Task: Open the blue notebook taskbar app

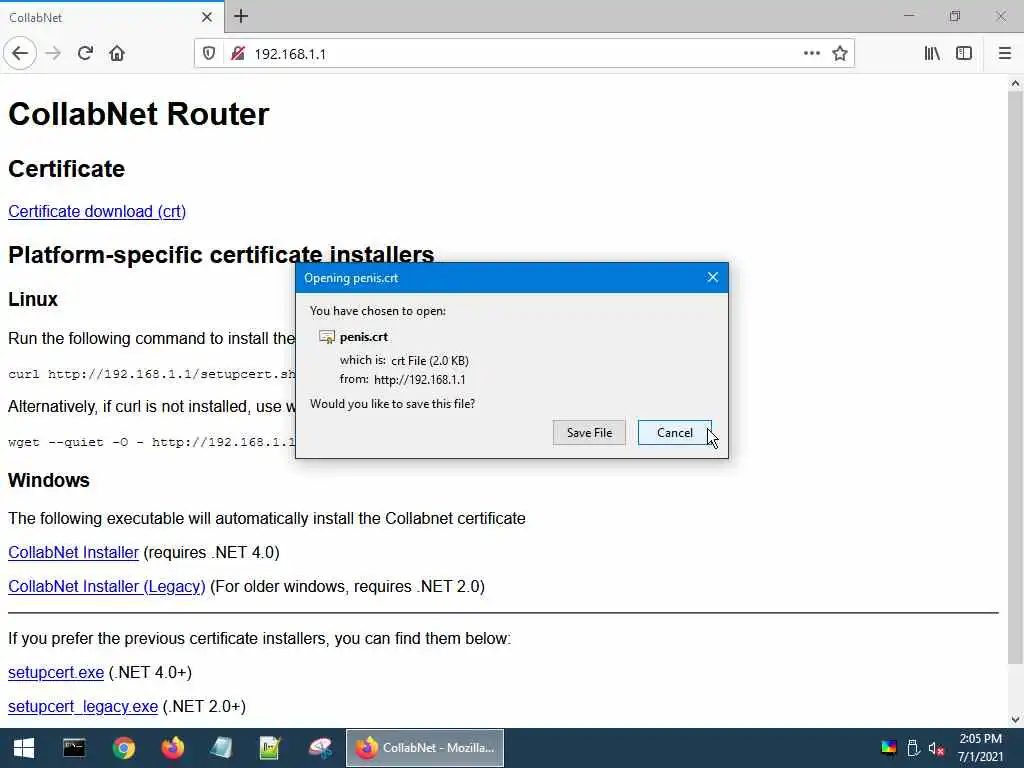Action: click(x=221, y=748)
